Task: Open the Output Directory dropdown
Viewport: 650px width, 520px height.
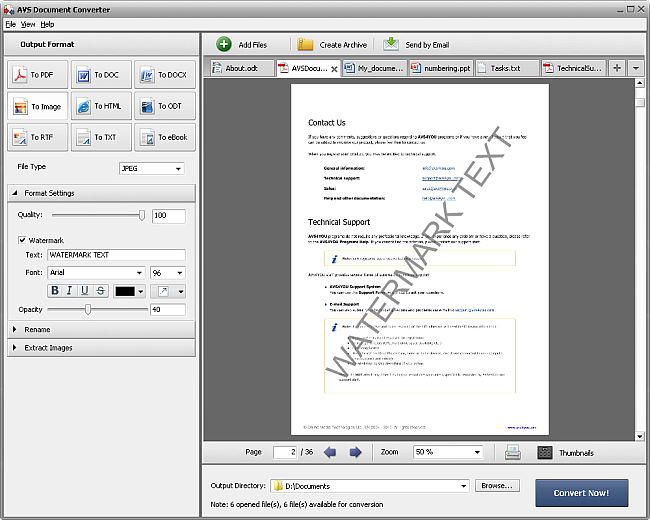Action: [464, 486]
